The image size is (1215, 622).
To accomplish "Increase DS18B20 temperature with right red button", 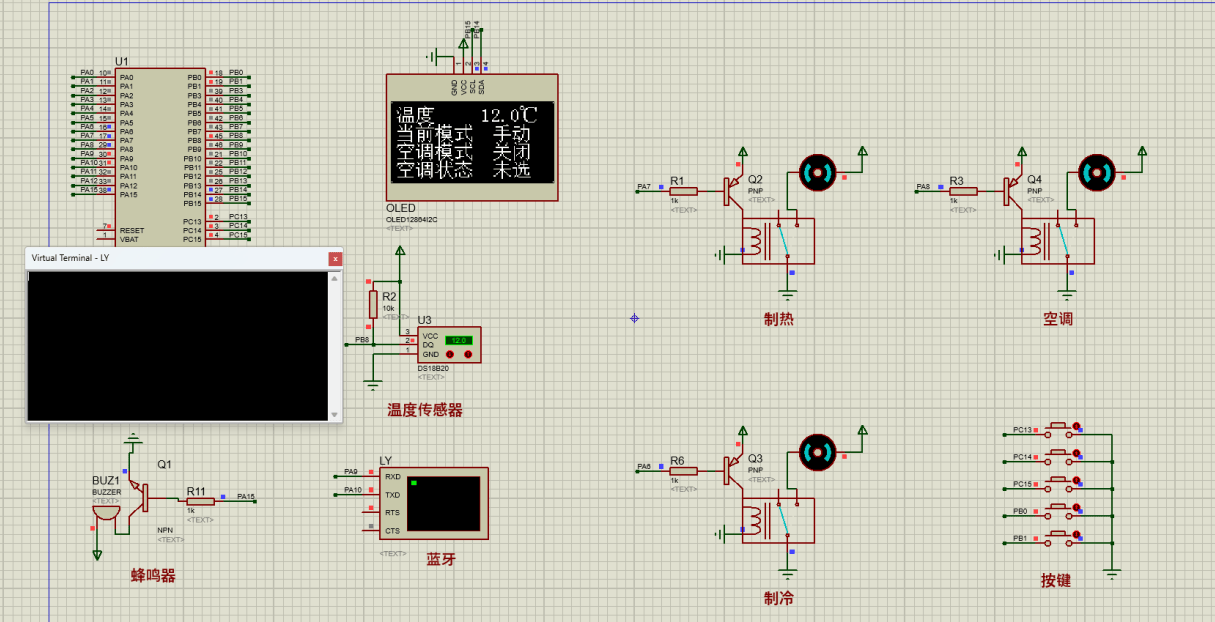I will point(467,354).
